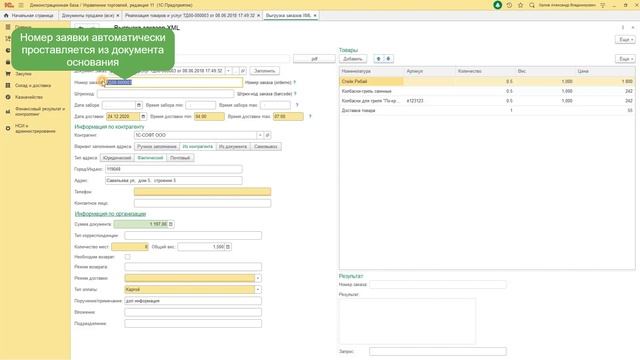Select Из контрагента address option

(x=198, y=147)
